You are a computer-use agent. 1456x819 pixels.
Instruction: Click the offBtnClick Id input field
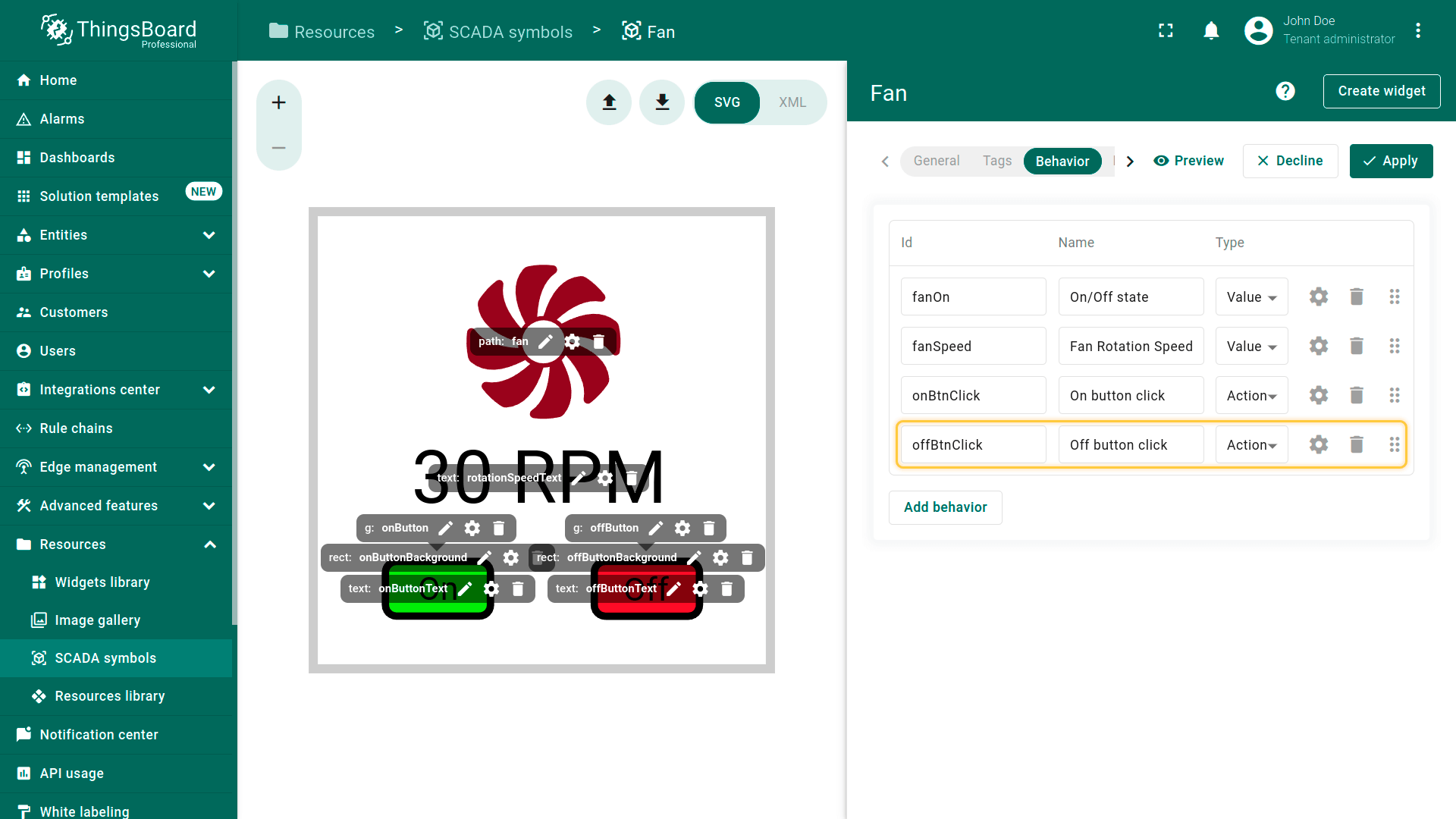tap(973, 445)
